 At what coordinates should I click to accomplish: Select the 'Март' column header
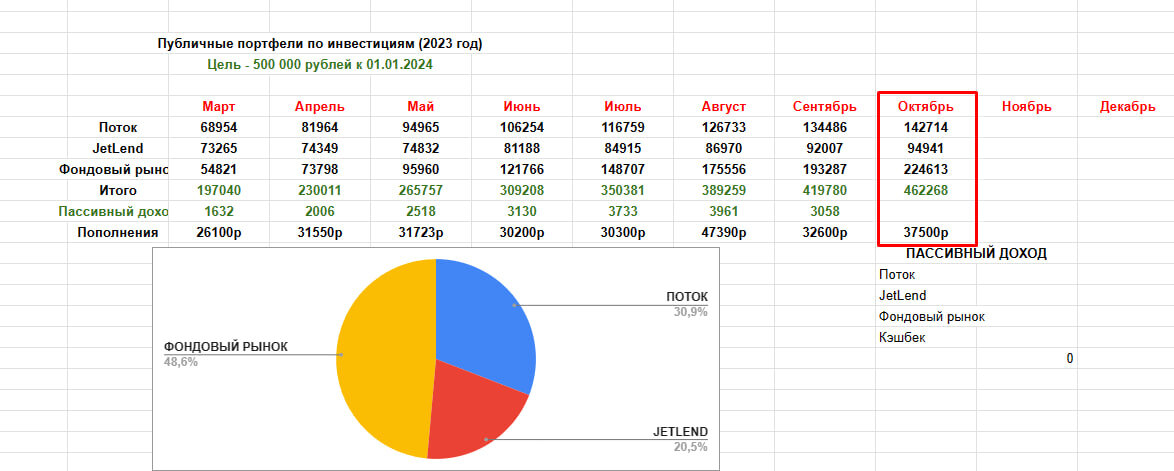(x=219, y=106)
